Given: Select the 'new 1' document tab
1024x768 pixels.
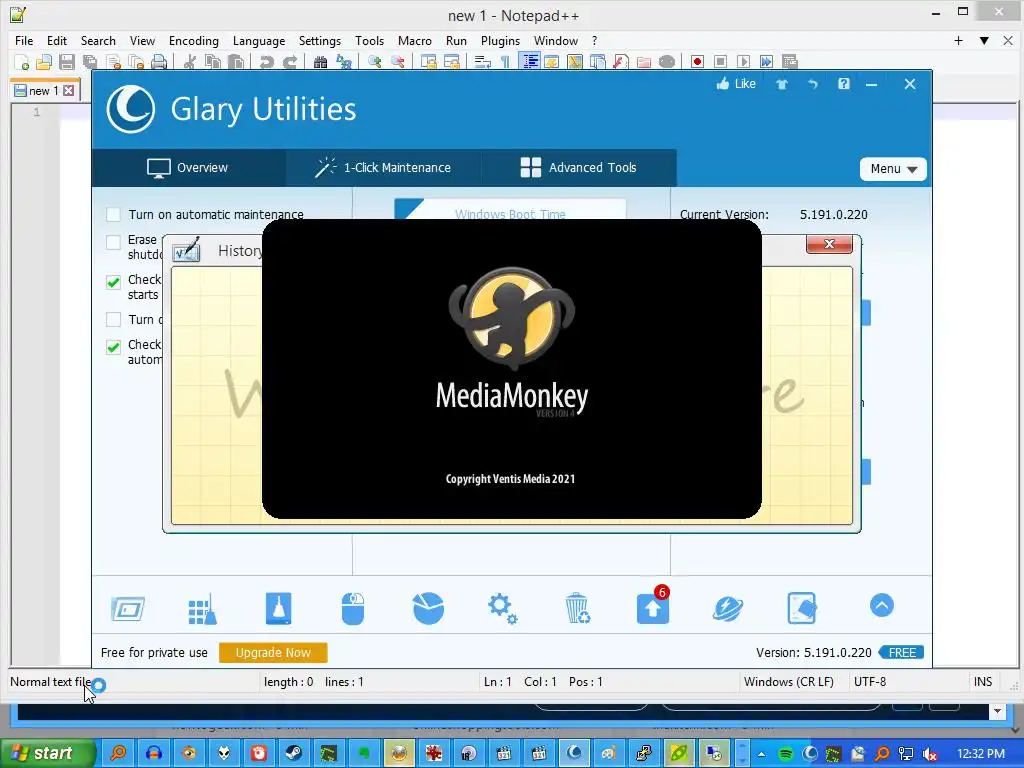Looking at the screenshot, I should [x=44, y=91].
